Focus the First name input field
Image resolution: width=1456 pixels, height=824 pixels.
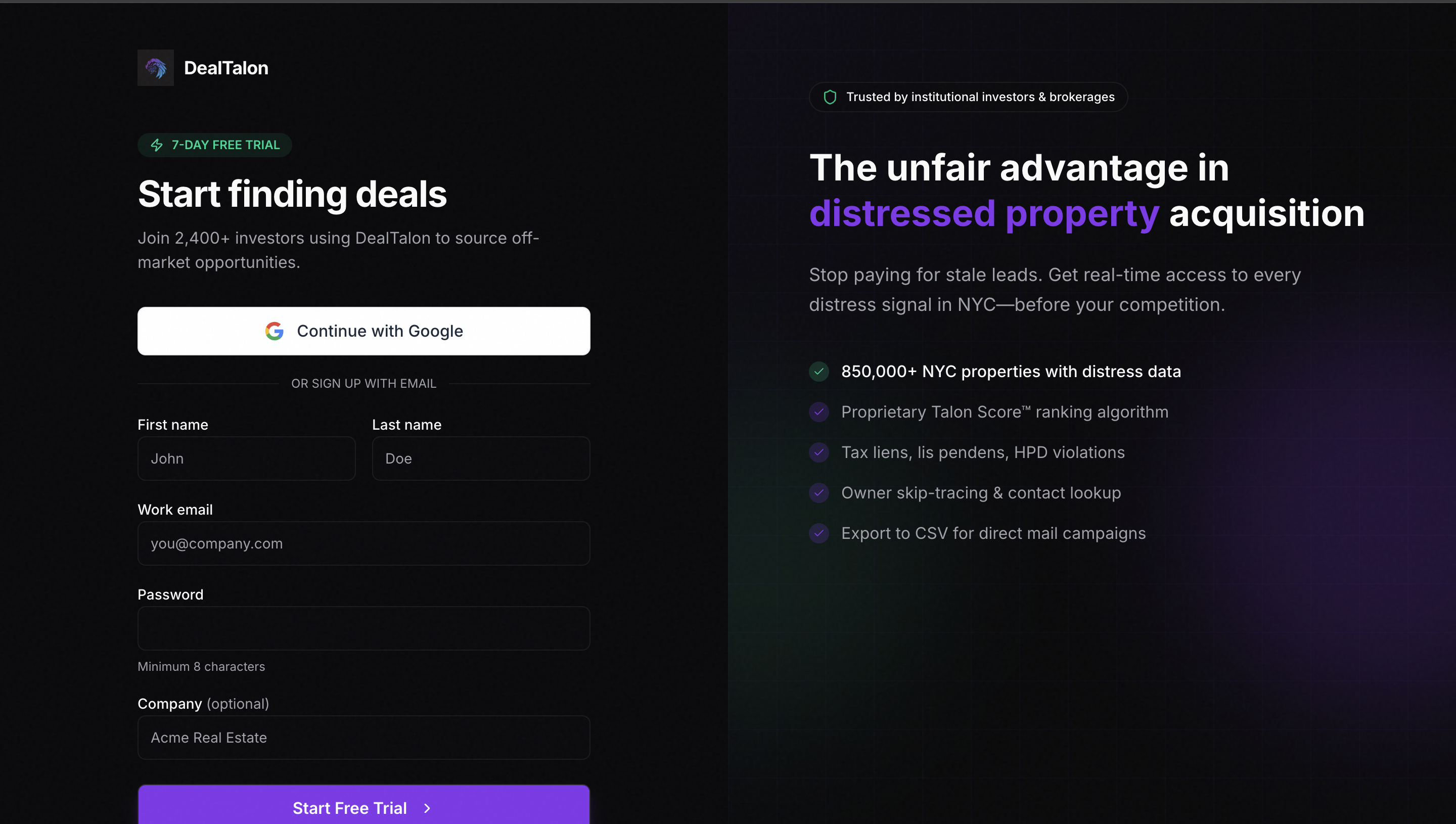[x=247, y=459]
